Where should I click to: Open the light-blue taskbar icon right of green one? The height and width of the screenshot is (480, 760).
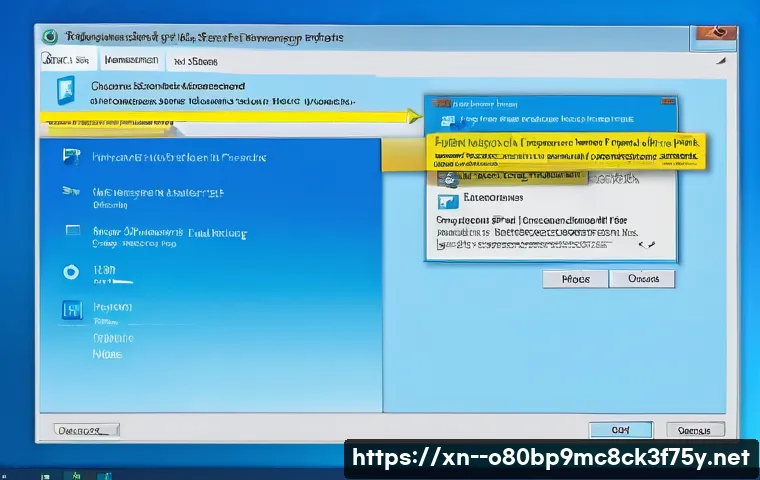point(105,476)
